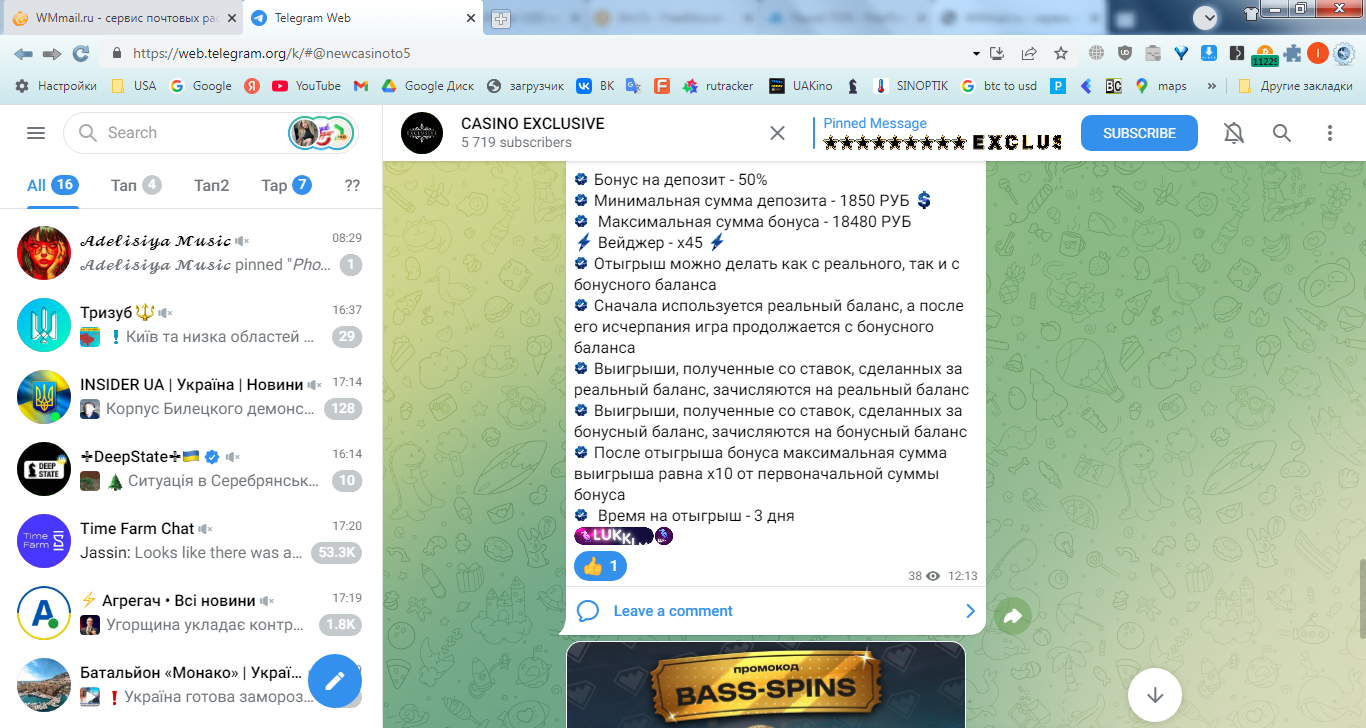
Task: Open the Настройки bookmark
Action: coord(57,86)
